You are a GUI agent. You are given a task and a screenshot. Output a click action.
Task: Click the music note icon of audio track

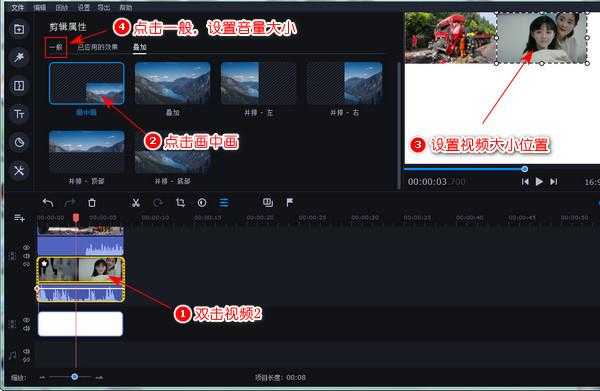tap(12, 355)
